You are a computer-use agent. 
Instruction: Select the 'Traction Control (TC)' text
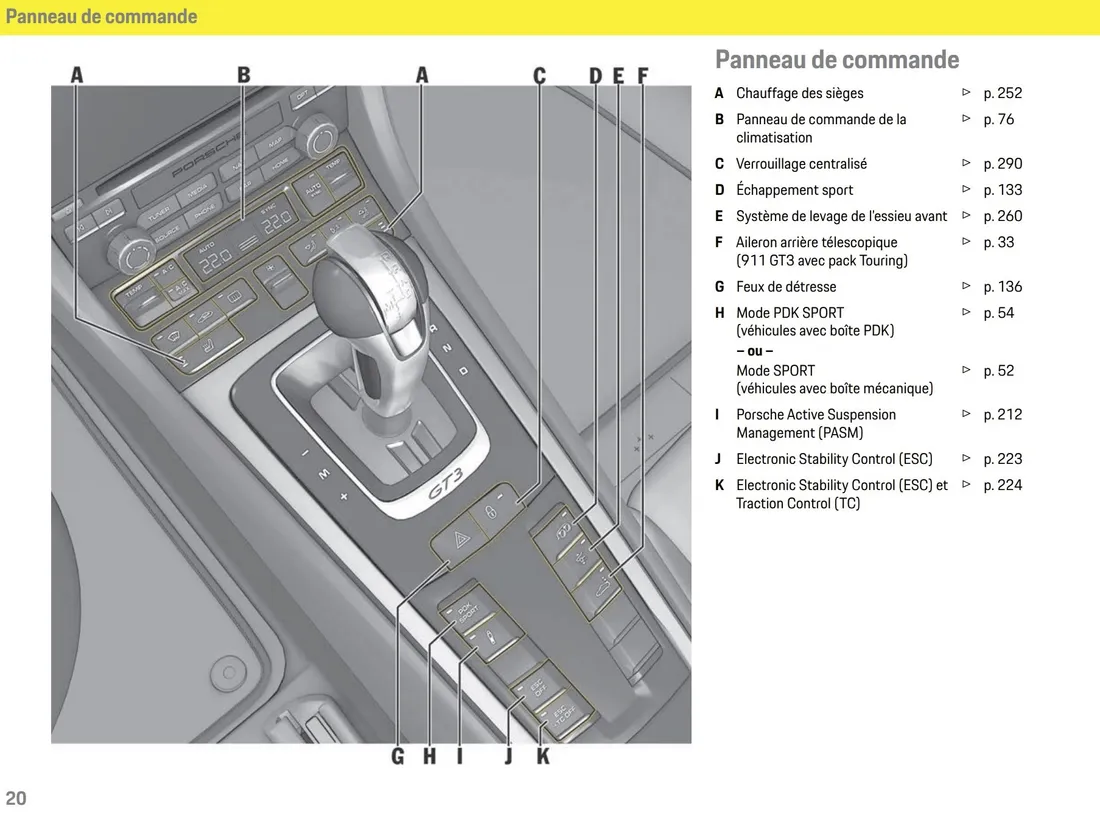[x=798, y=504]
